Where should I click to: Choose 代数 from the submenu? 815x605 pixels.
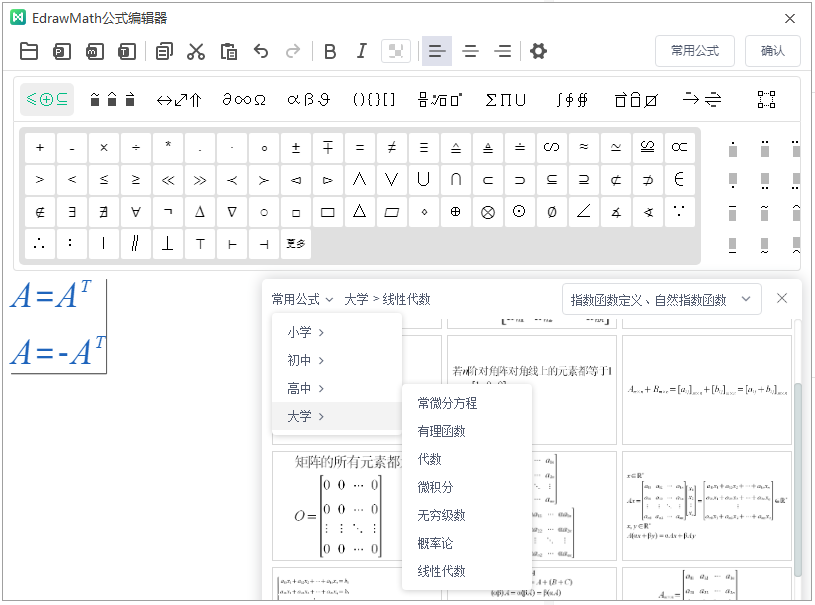[x=467, y=459]
